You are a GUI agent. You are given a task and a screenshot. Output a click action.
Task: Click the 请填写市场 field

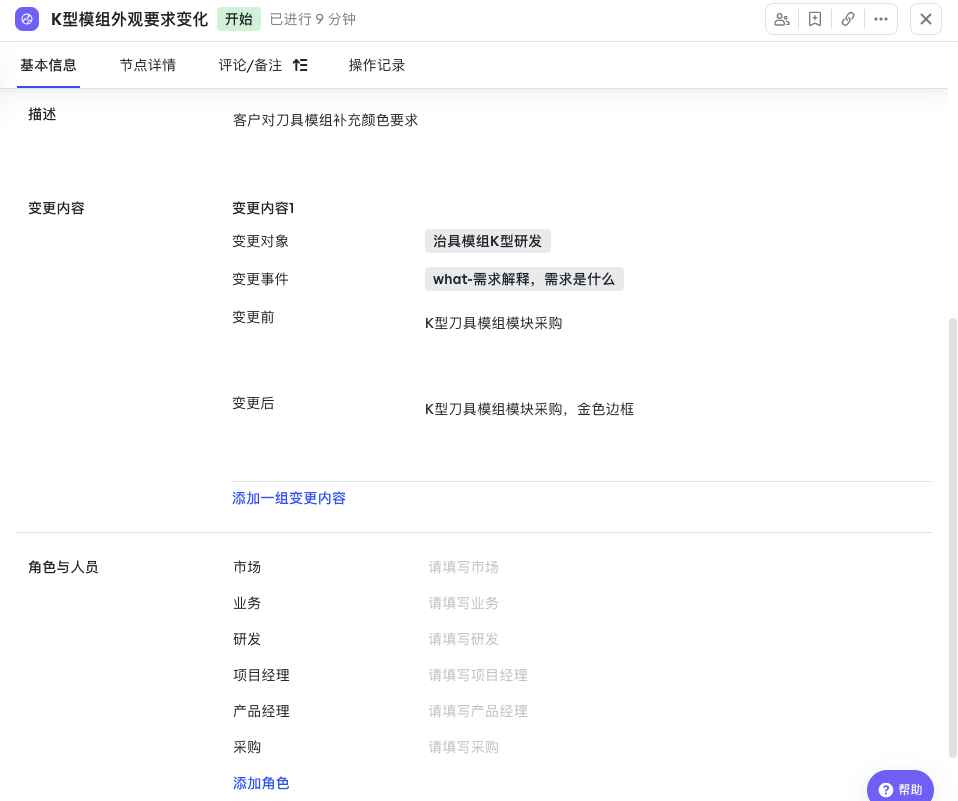[464, 567]
